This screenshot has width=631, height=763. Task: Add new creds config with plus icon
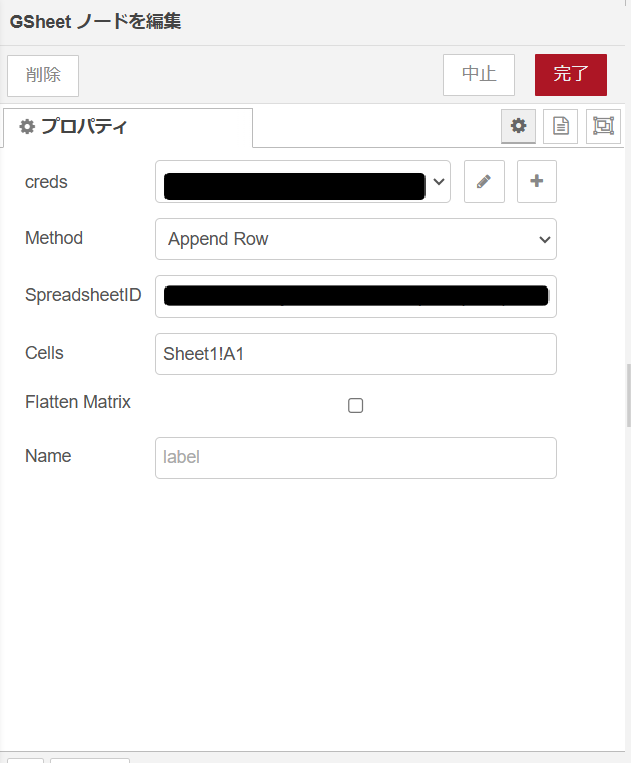tap(537, 182)
